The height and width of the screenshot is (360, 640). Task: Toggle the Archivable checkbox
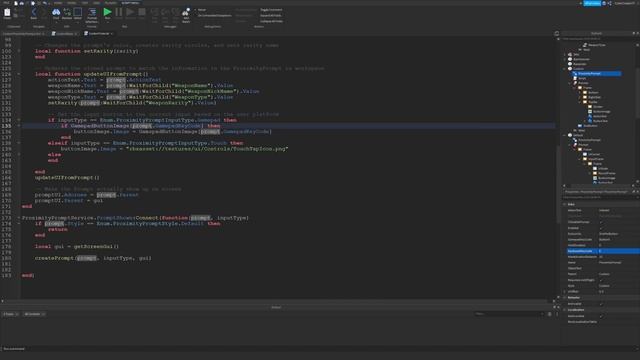click(x=602, y=304)
